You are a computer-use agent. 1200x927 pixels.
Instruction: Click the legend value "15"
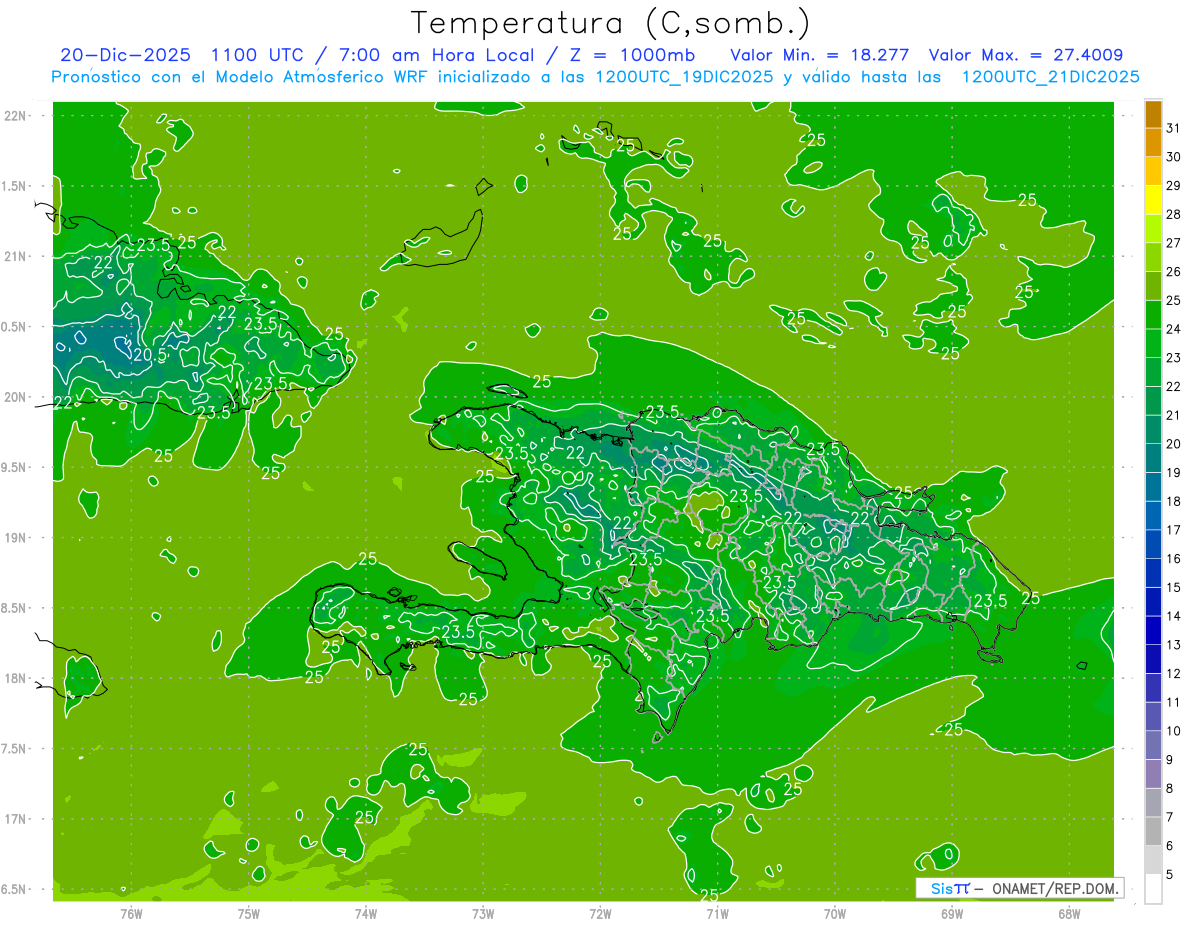pos(1174,587)
